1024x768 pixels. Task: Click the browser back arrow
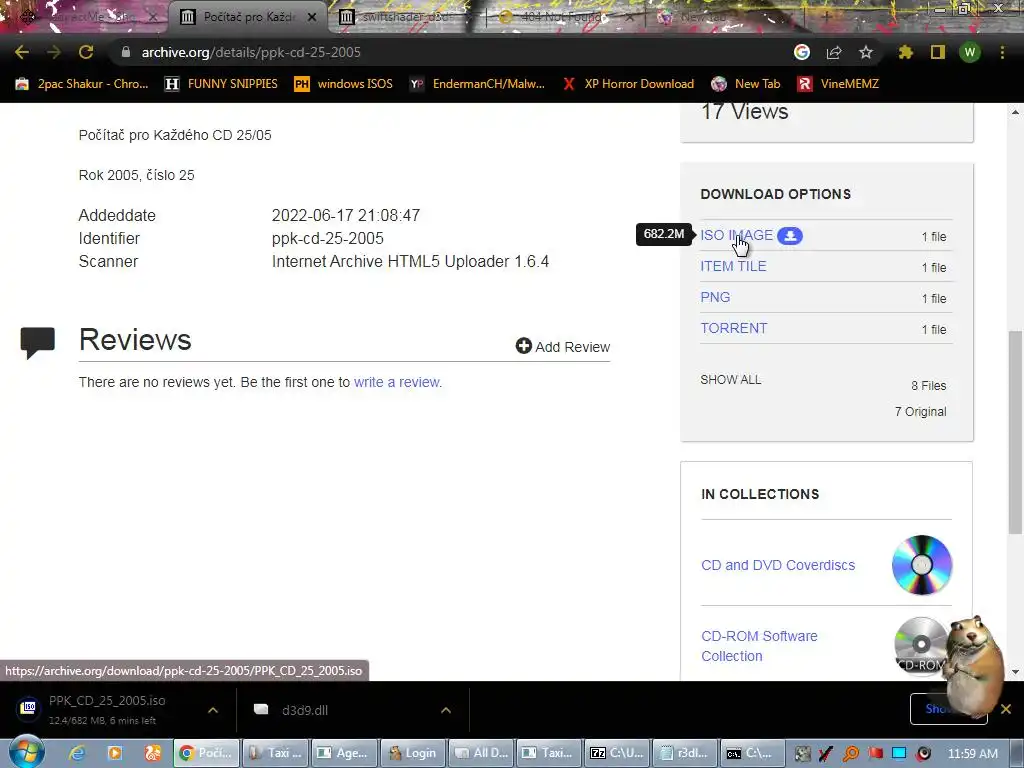[x=22, y=52]
